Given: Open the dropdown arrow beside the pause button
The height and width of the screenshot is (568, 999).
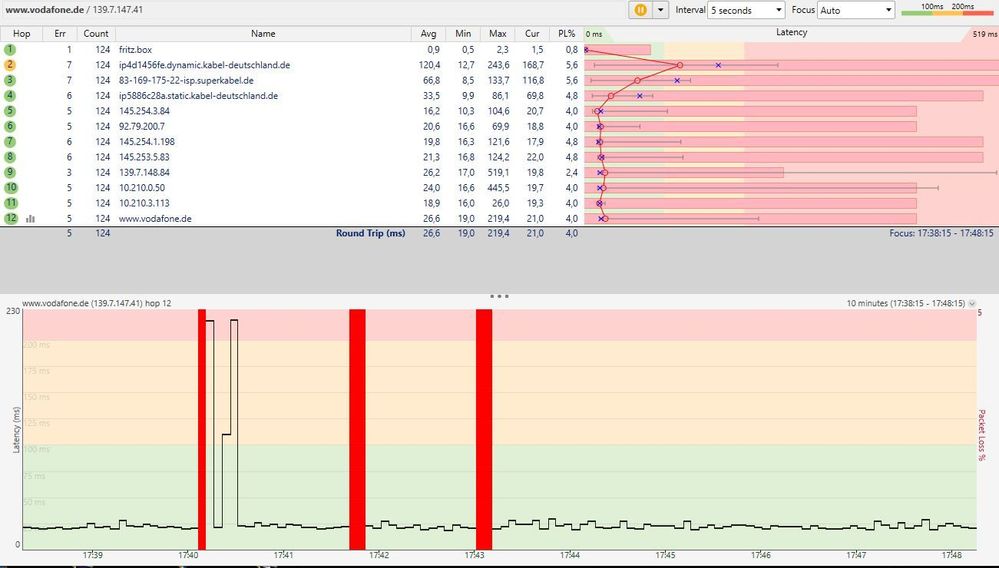Looking at the screenshot, I should click(x=661, y=10).
